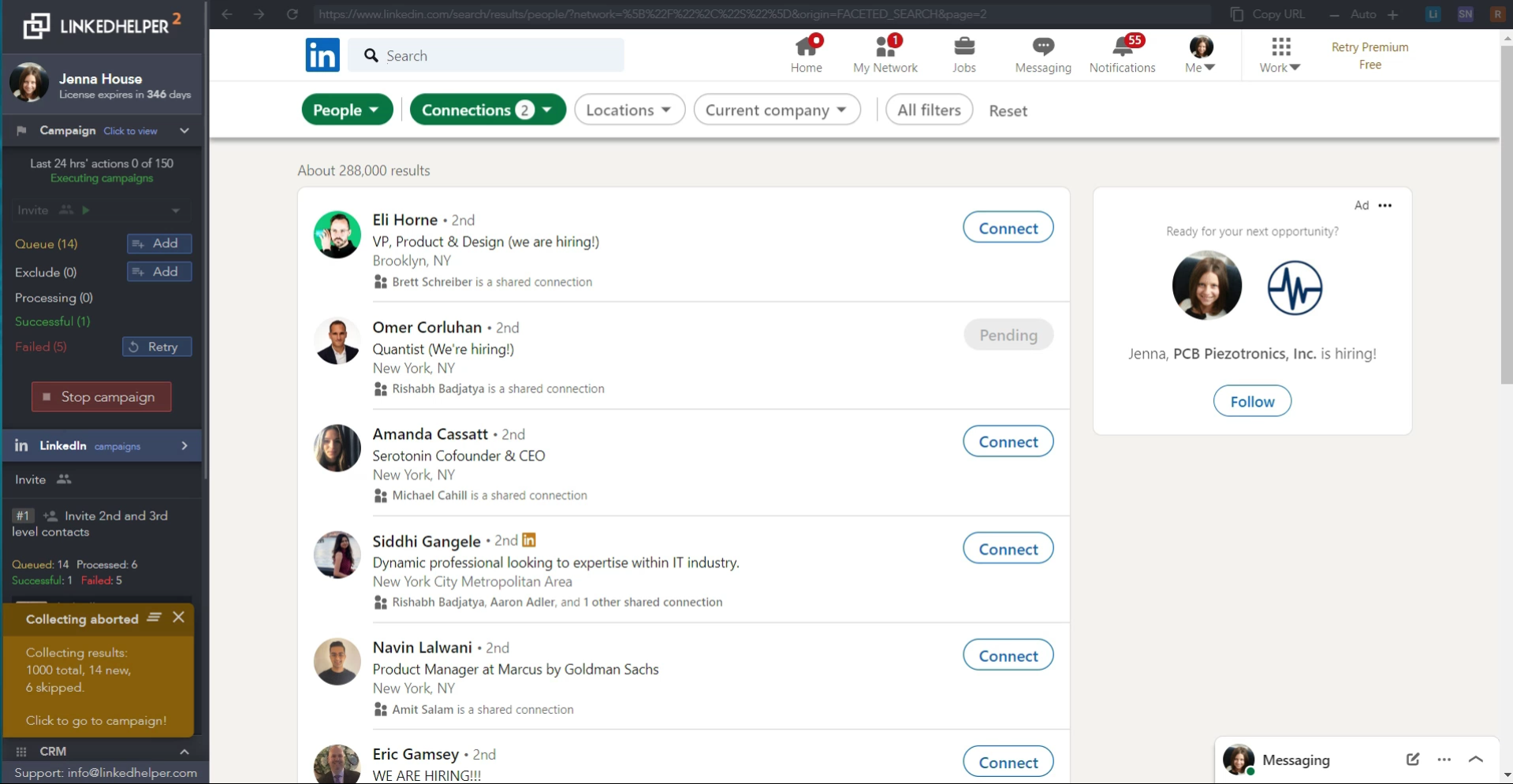Compose a new message in Messaging bar
This screenshot has width=1513, height=784.
(x=1412, y=759)
